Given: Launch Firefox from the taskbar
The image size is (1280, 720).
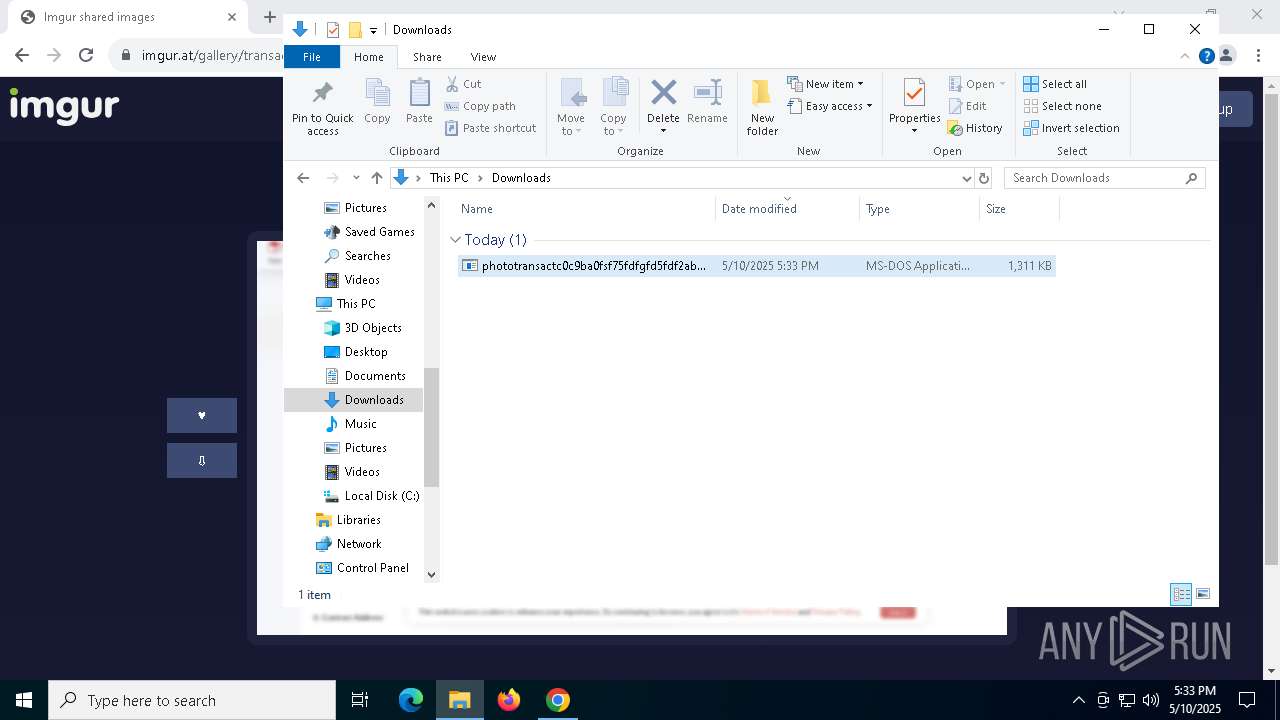Looking at the screenshot, I should (509, 700).
